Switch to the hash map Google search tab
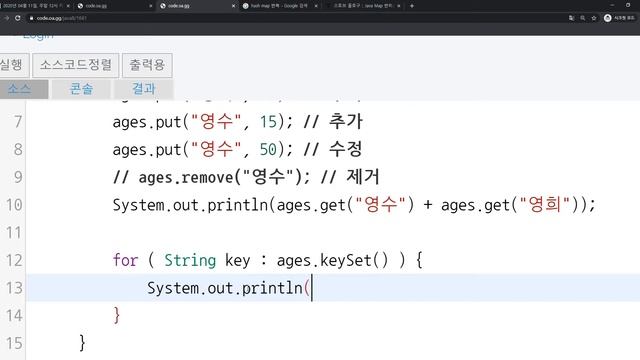Image resolution: width=640 pixels, height=360 pixels. coord(279,6)
